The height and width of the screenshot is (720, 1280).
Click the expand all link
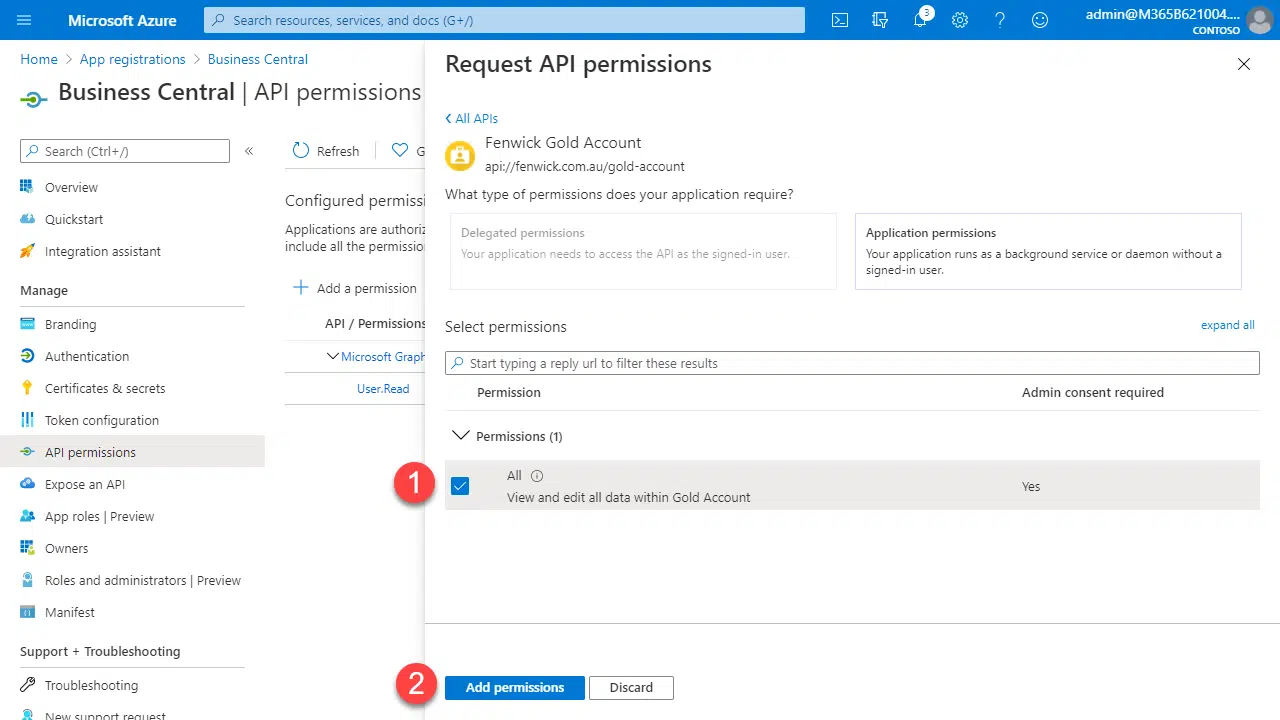point(1227,325)
